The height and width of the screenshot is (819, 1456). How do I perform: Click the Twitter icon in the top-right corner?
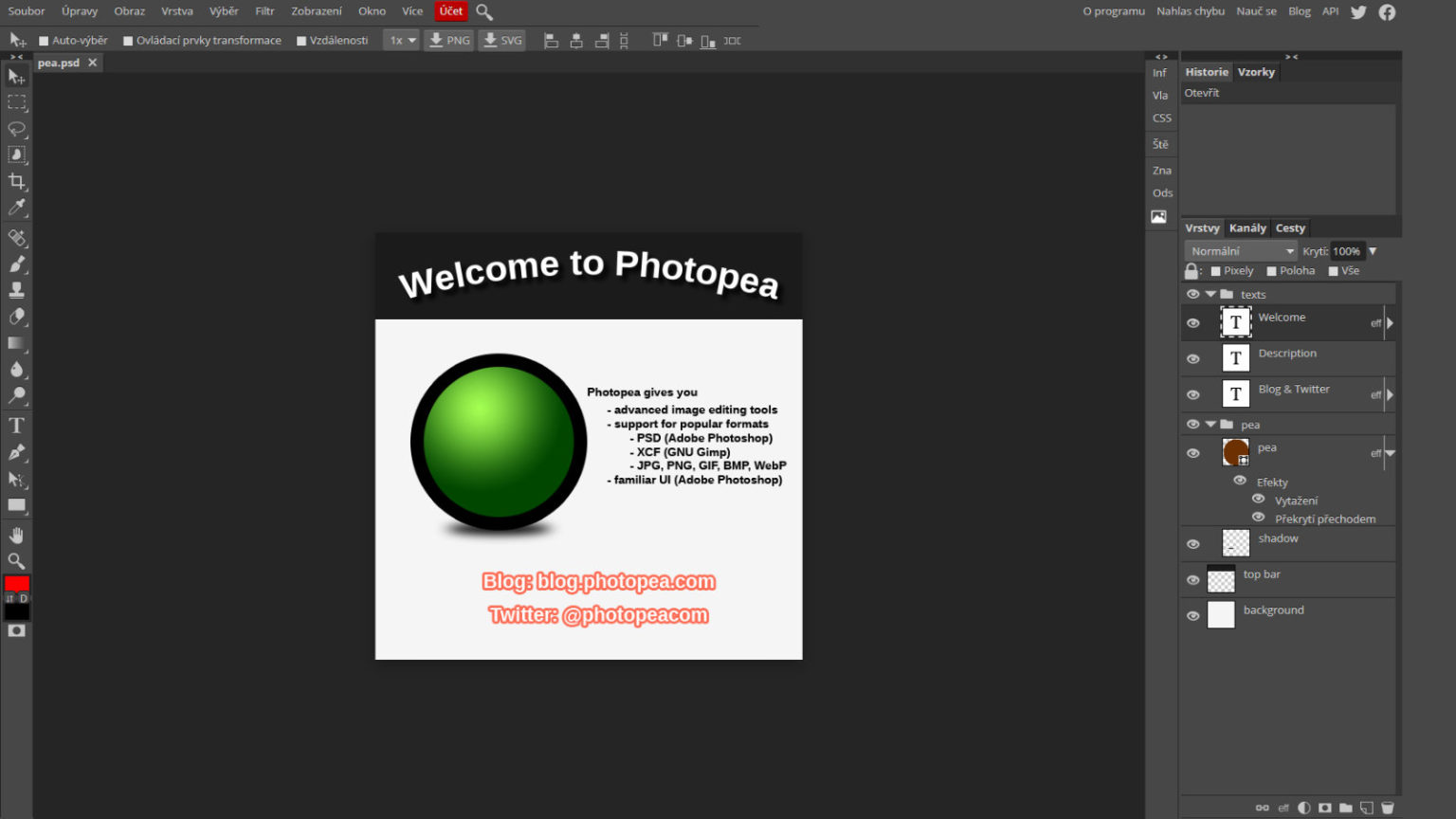(x=1357, y=11)
